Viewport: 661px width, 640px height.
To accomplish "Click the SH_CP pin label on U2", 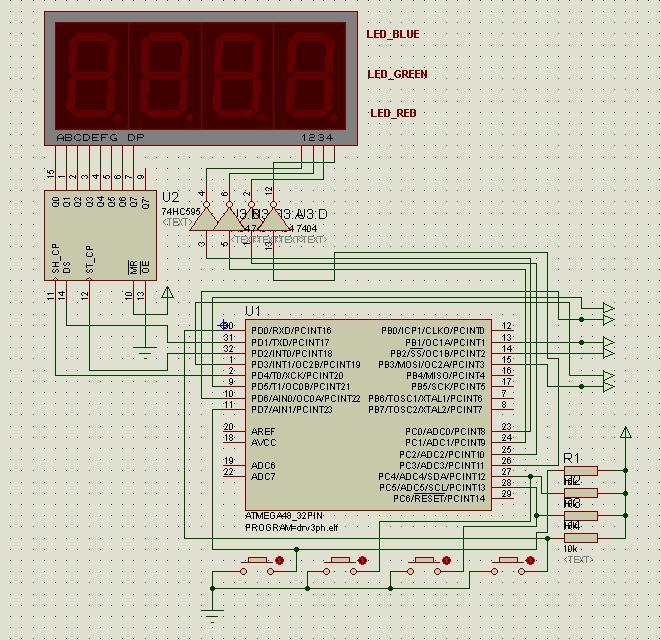I will [56, 258].
